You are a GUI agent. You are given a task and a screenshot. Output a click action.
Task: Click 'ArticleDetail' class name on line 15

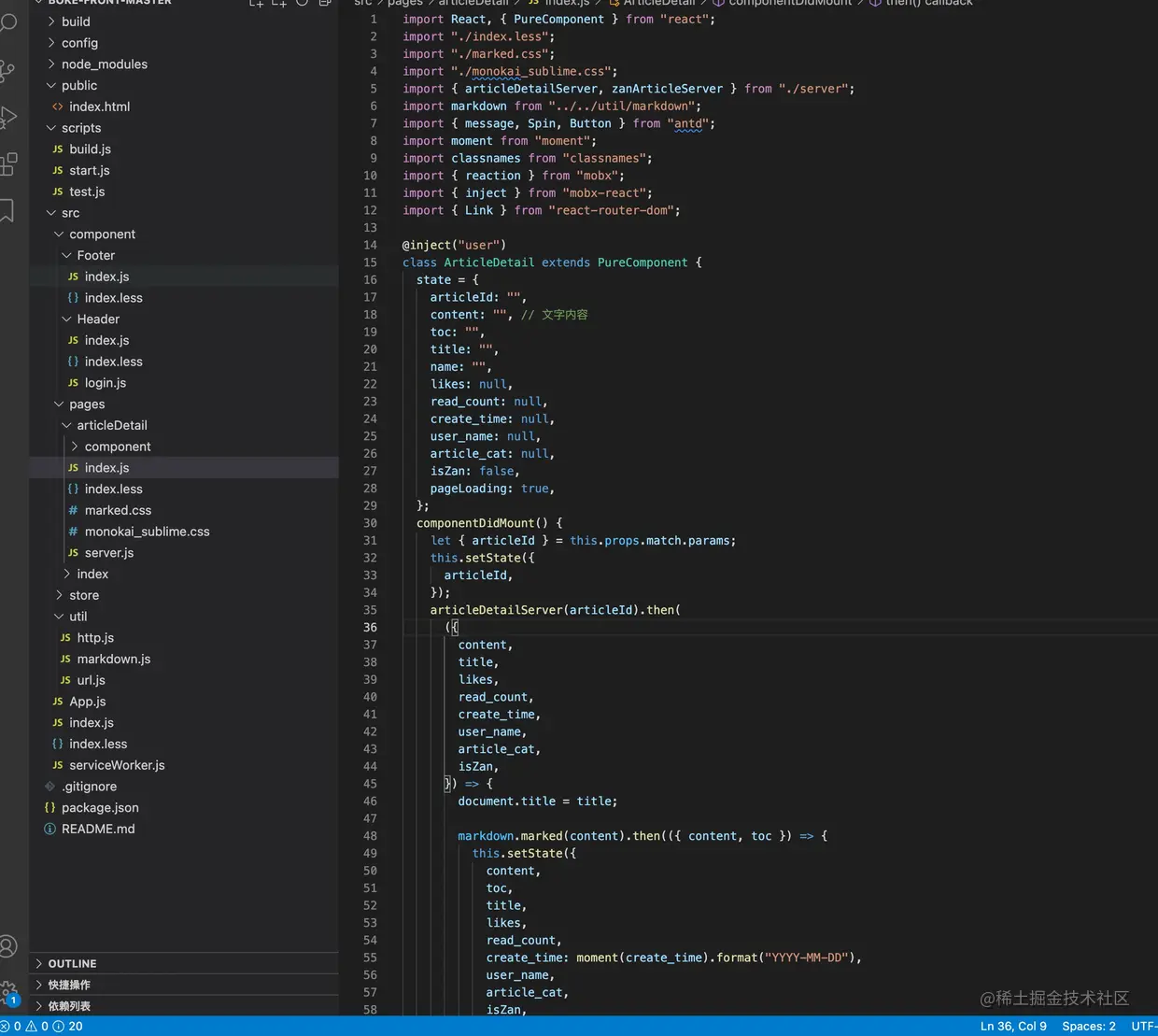pos(489,263)
